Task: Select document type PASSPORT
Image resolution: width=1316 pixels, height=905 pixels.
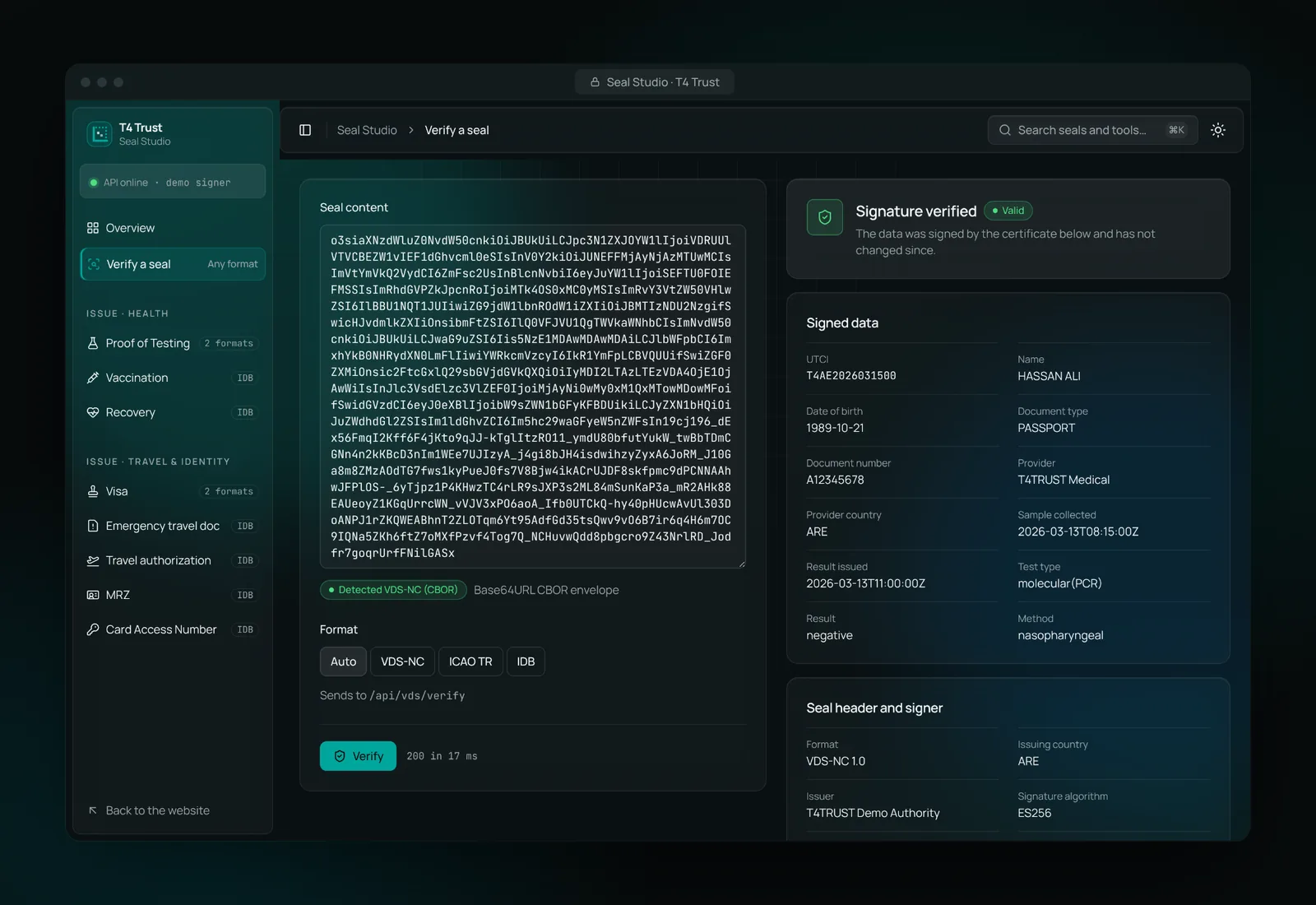Action: (1046, 428)
